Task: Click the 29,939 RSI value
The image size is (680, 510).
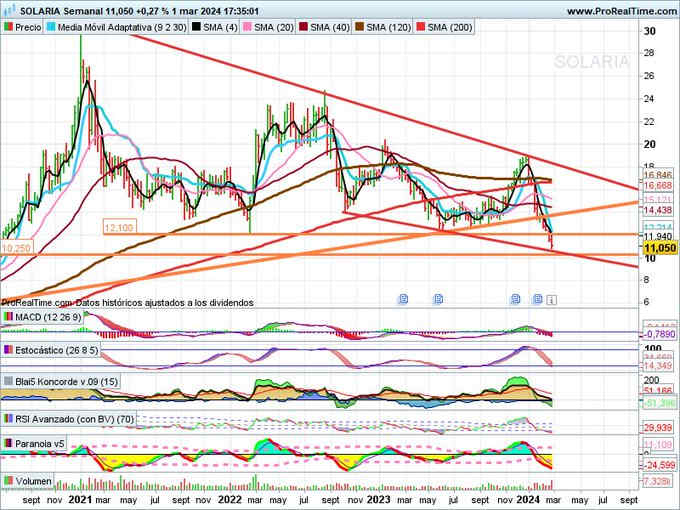Action: (657, 428)
